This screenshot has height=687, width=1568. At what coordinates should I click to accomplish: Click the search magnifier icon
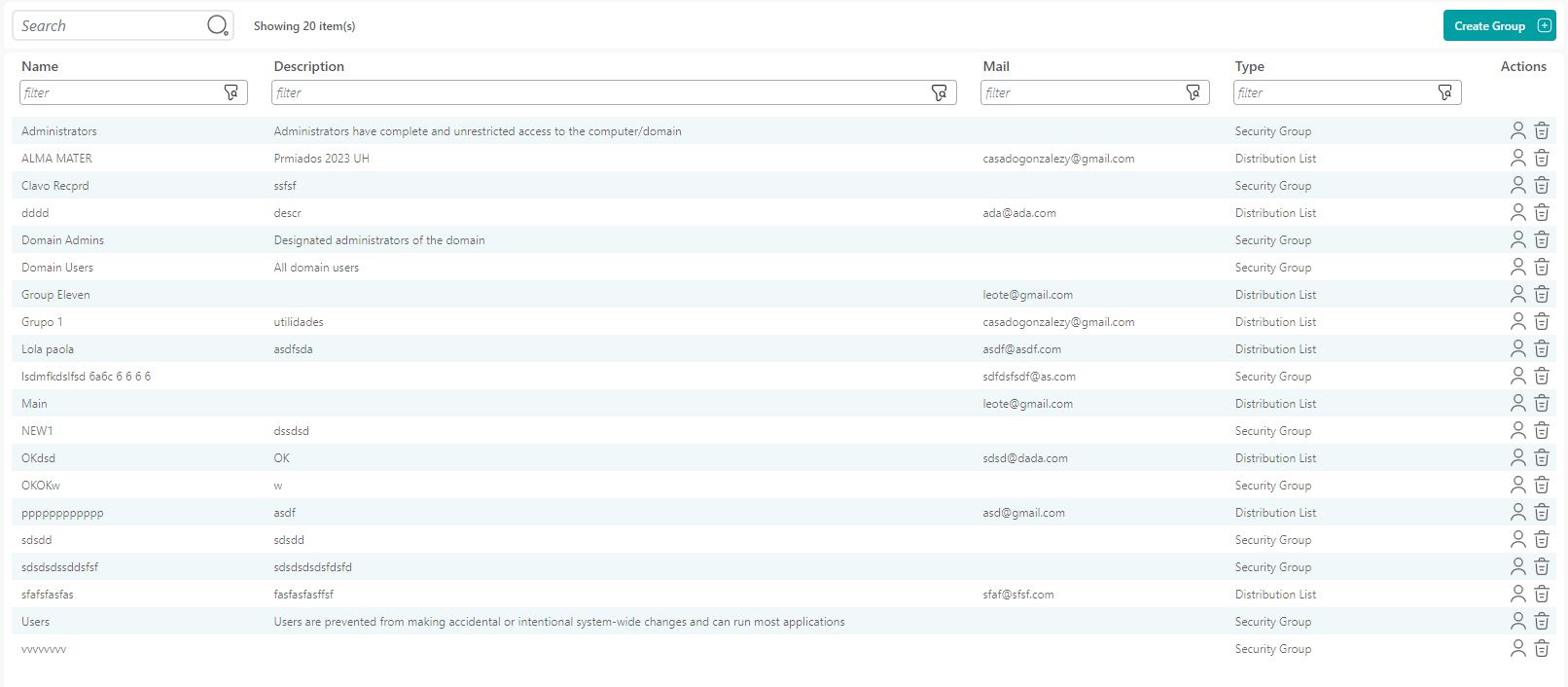coord(218,25)
